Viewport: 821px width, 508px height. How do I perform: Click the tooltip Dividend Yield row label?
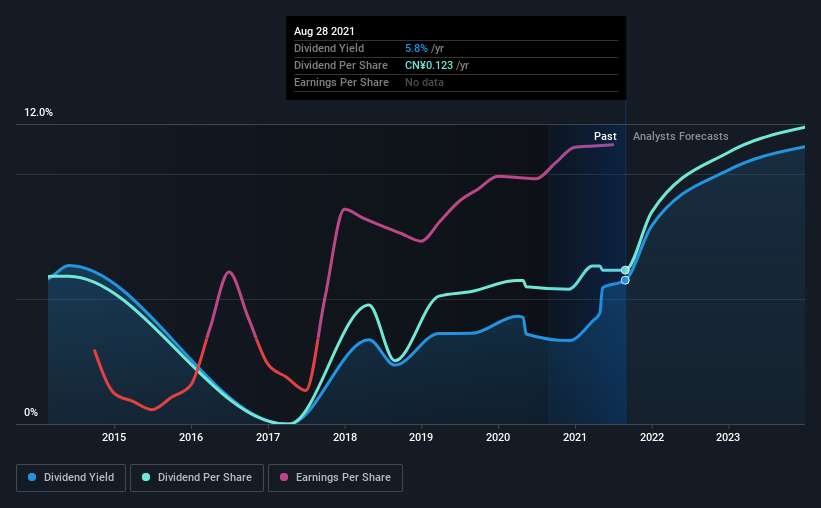[x=329, y=48]
